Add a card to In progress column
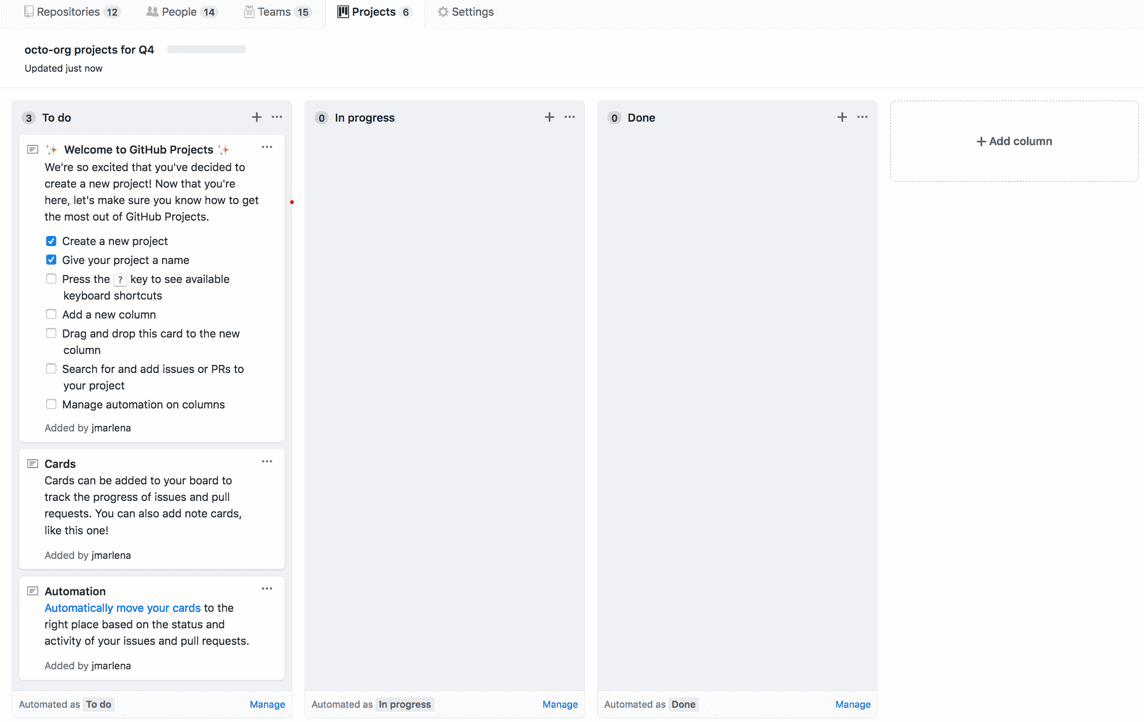1144x722 pixels. 549,117
